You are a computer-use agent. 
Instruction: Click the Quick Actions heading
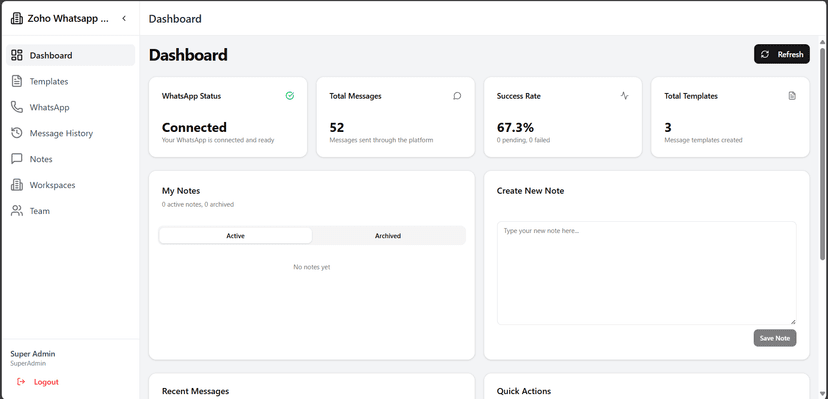pos(524,391)
